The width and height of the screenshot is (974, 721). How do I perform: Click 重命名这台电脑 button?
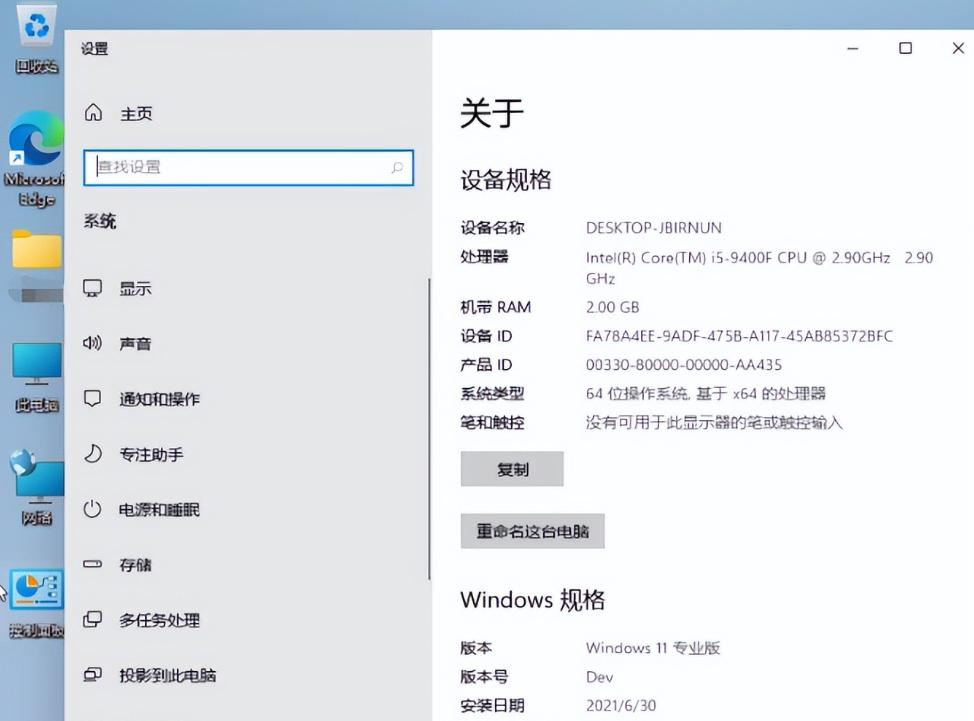532,531
